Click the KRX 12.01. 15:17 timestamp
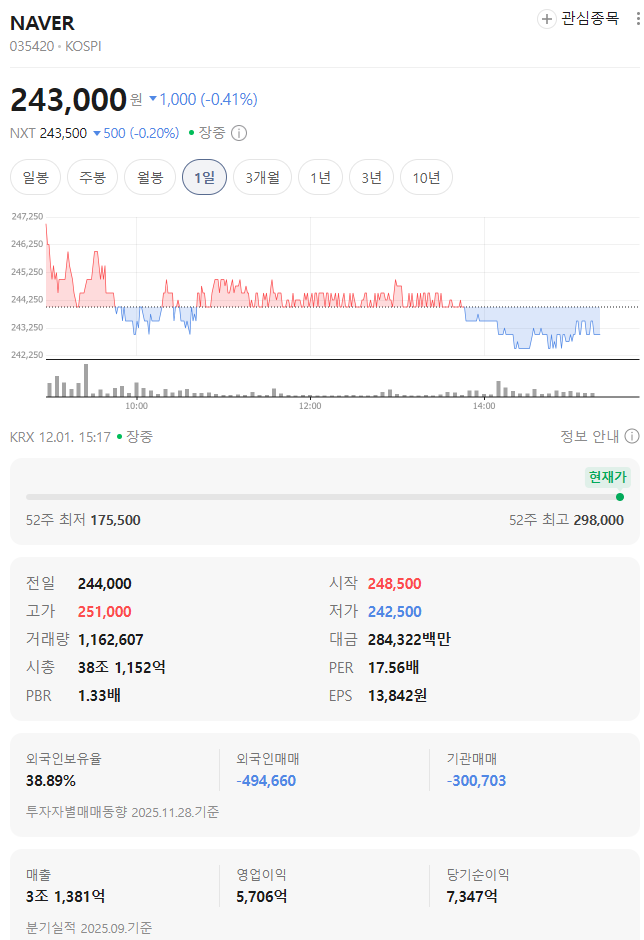Image resolution: width=644 pixels, height=940 pixels. click(60, 437)
